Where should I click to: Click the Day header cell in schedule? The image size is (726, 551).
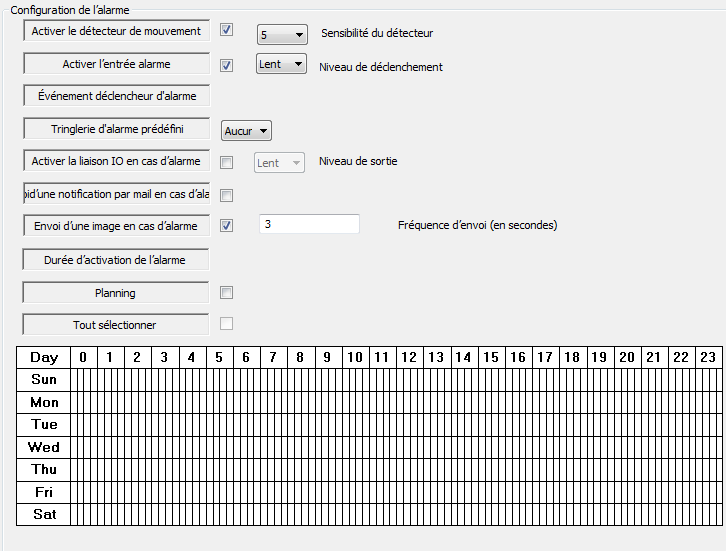(x=44, y=357)
